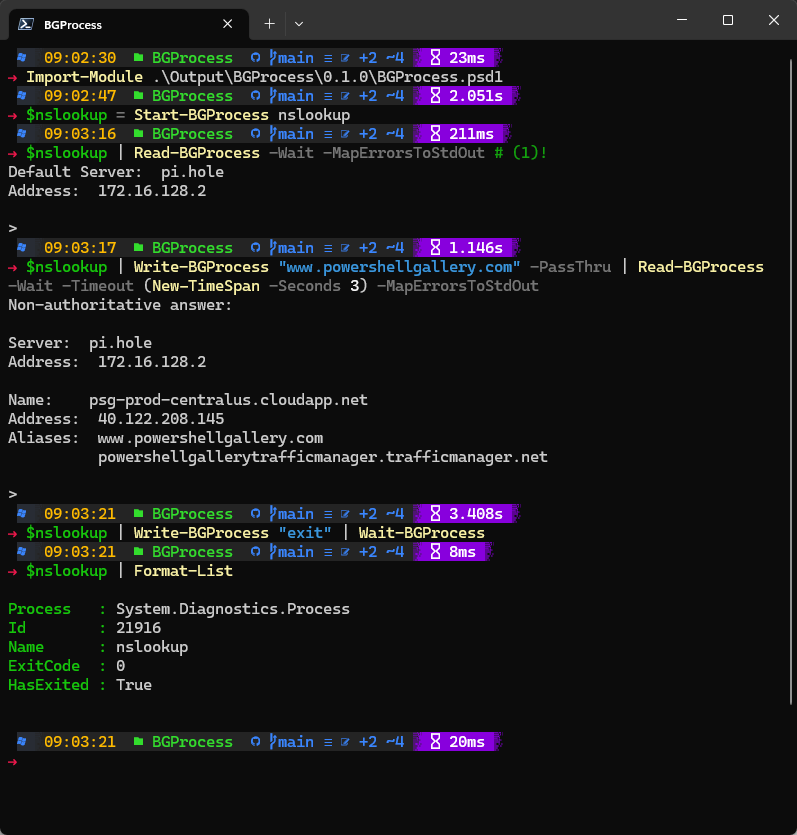Screen dimensions: 797x835
Task: Open the new tab profile dropdown
Action: point(299,24)
